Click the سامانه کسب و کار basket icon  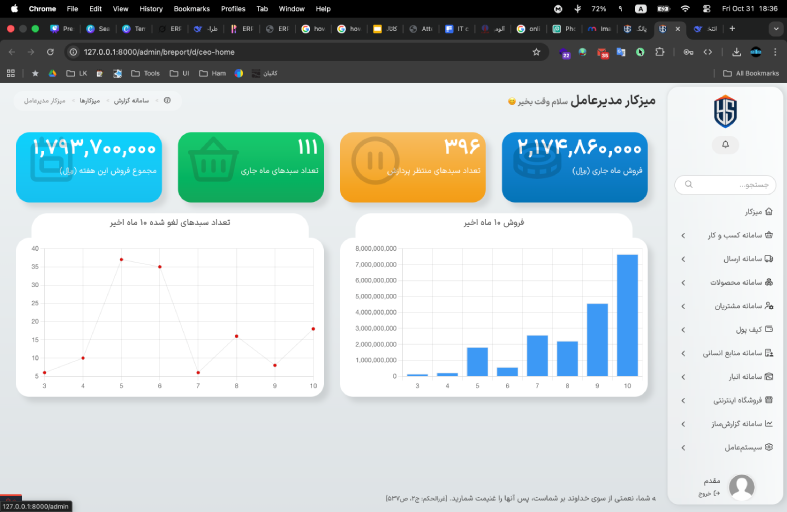point(768,235)
